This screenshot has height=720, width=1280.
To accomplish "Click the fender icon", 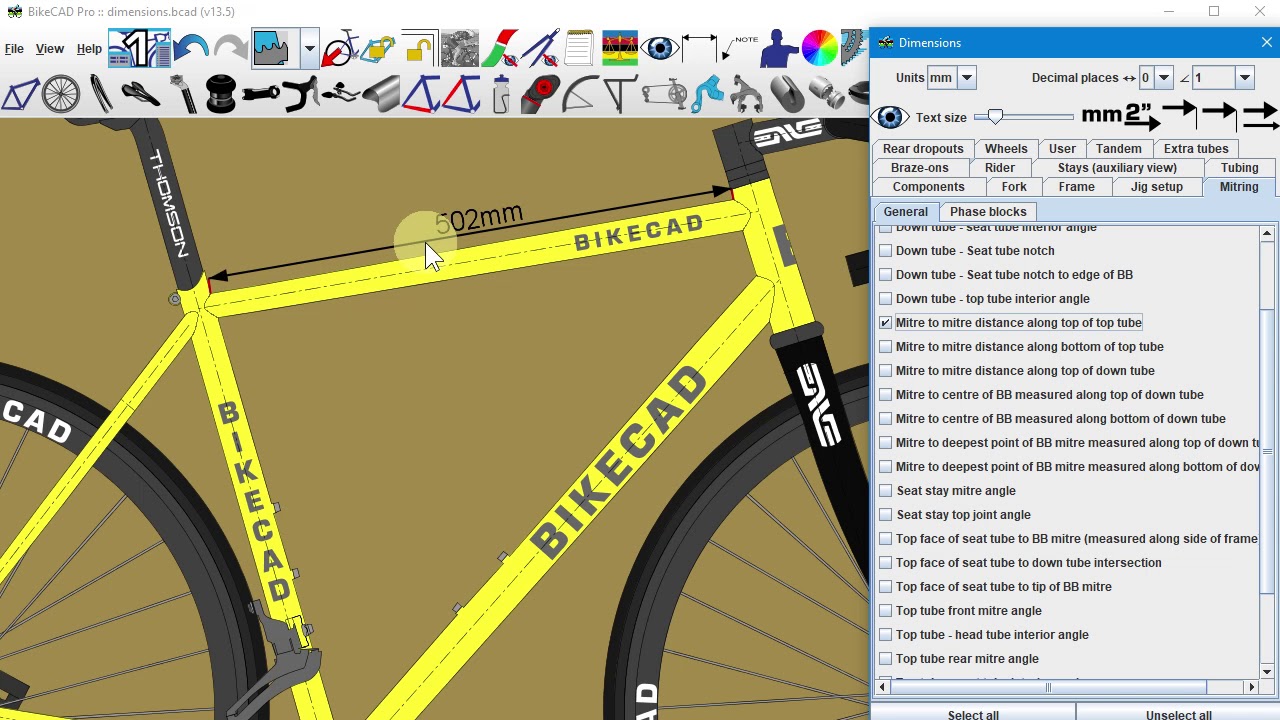I will (x=579, y=94).
